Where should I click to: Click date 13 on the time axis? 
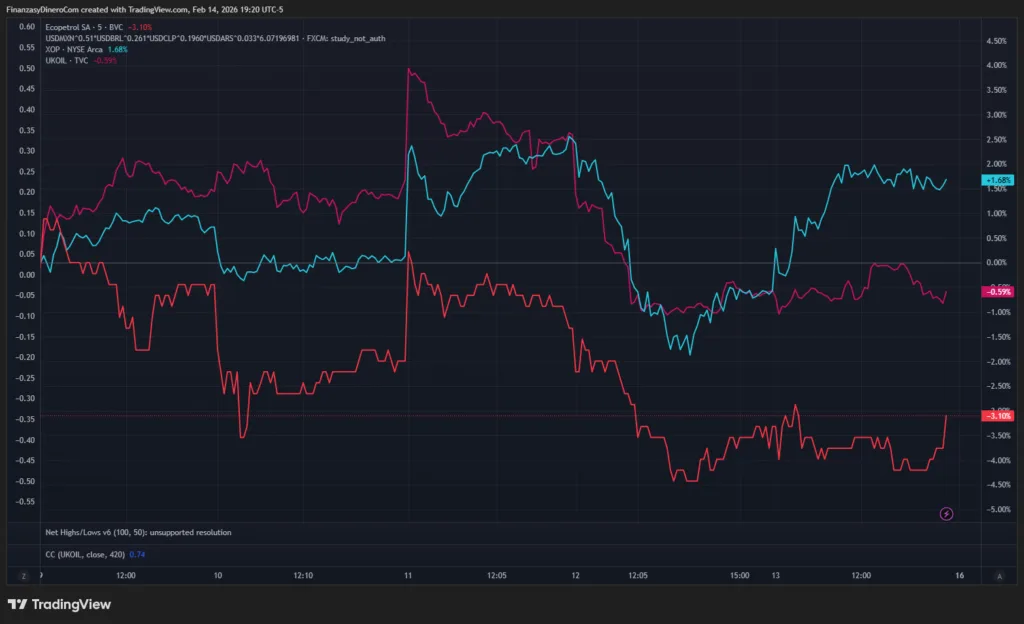point(775,576)
